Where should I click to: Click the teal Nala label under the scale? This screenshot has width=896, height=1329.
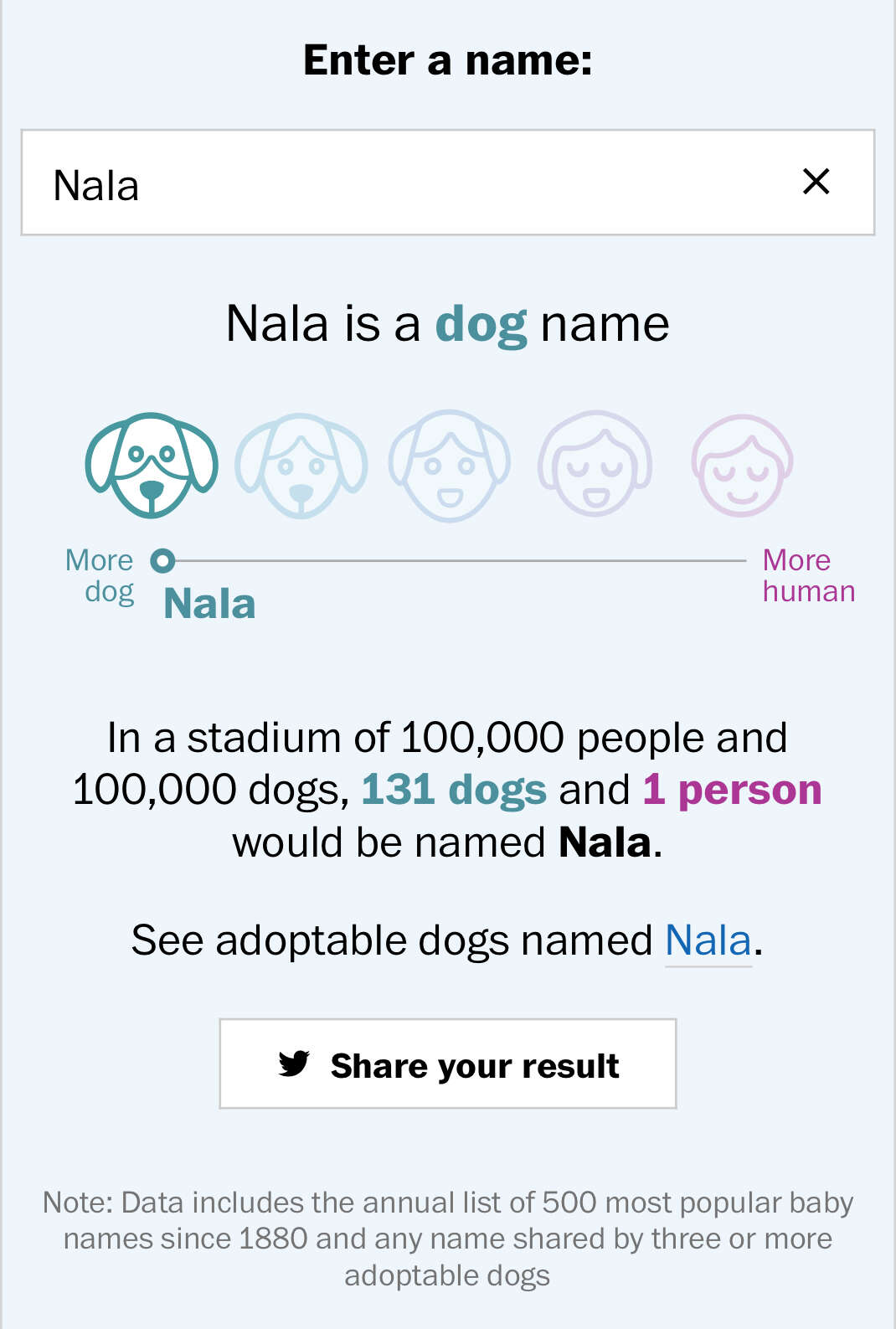pyautogui.click(x=209, y=604)
